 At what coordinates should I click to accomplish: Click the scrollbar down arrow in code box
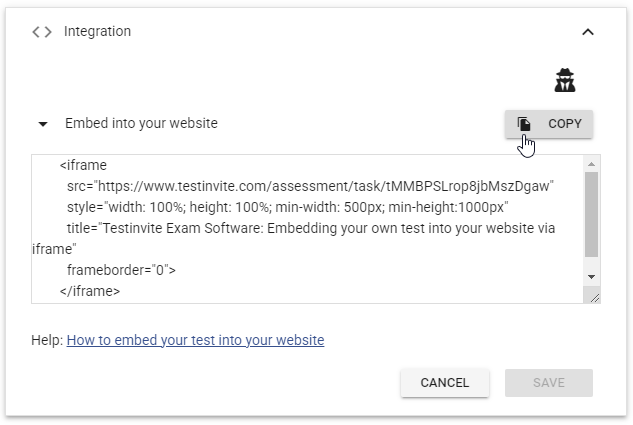tap(591, 277)
